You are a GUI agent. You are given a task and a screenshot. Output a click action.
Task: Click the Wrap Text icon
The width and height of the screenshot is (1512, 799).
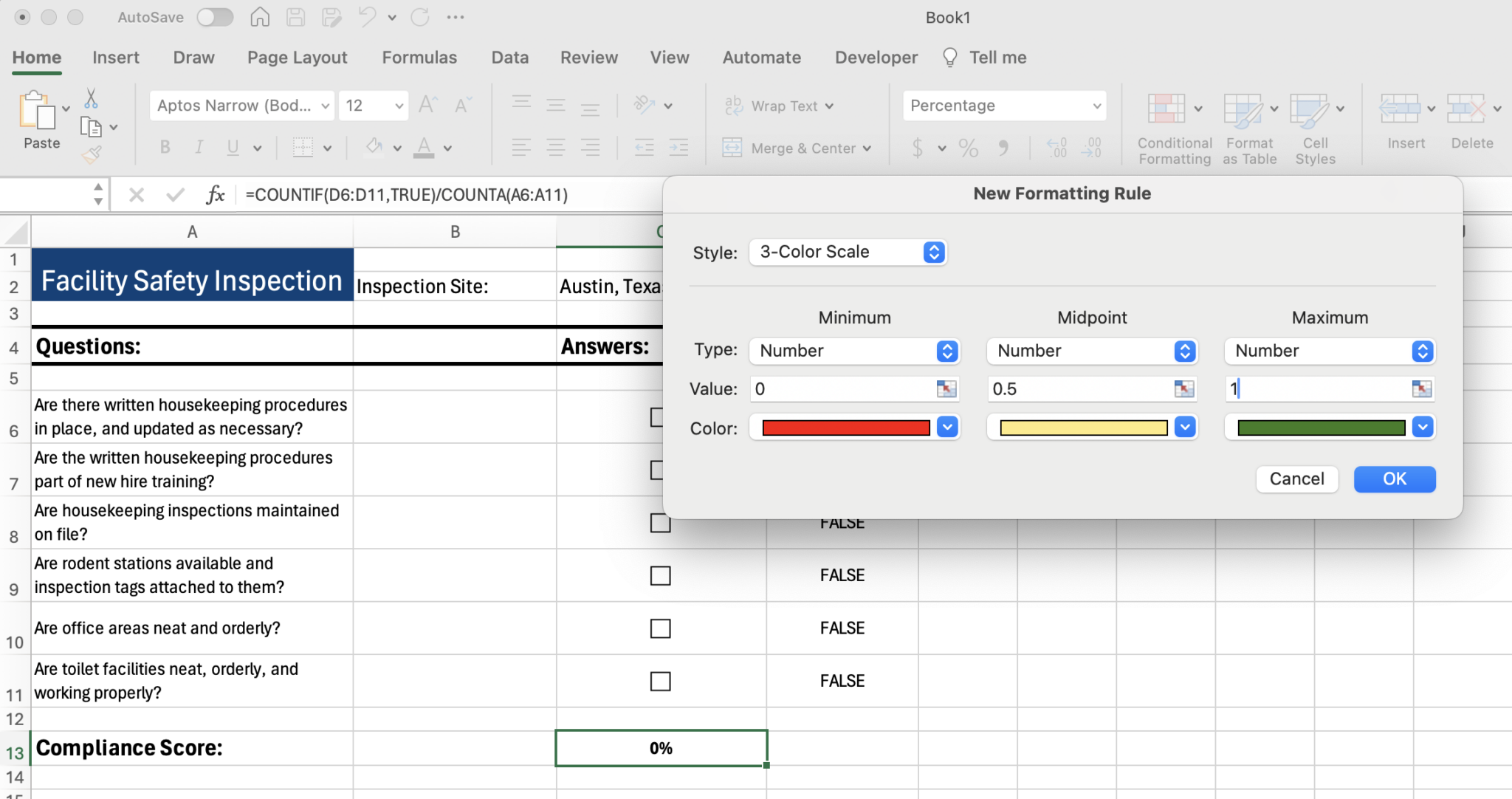734,106
